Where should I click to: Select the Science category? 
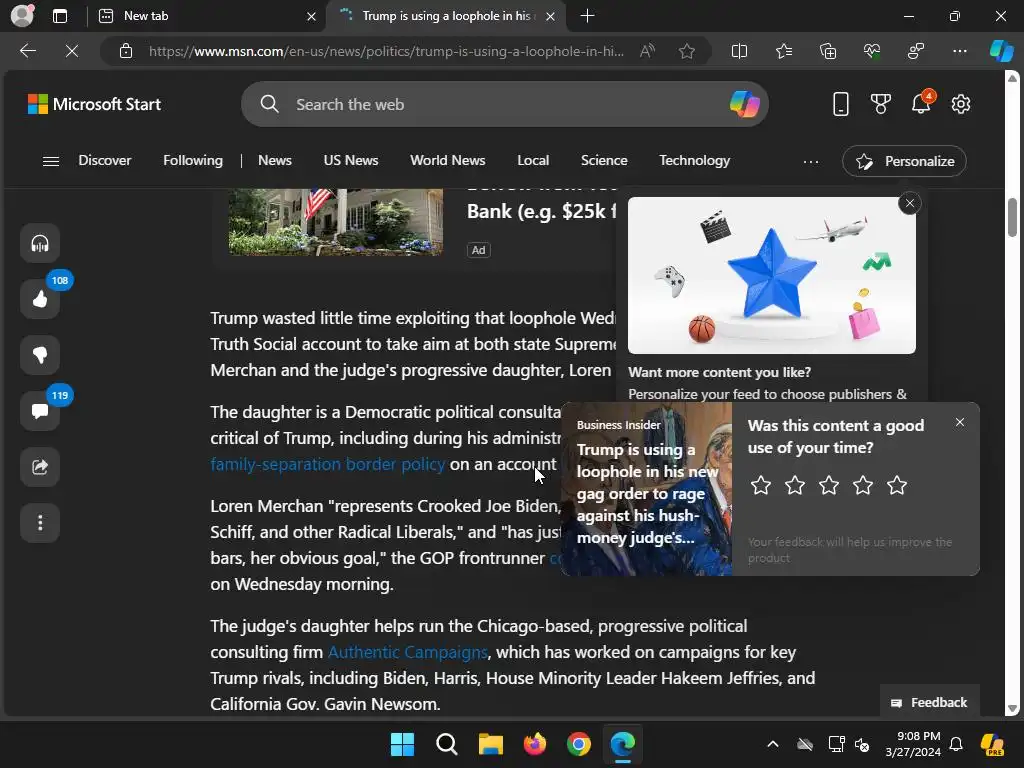coord(604,161)
